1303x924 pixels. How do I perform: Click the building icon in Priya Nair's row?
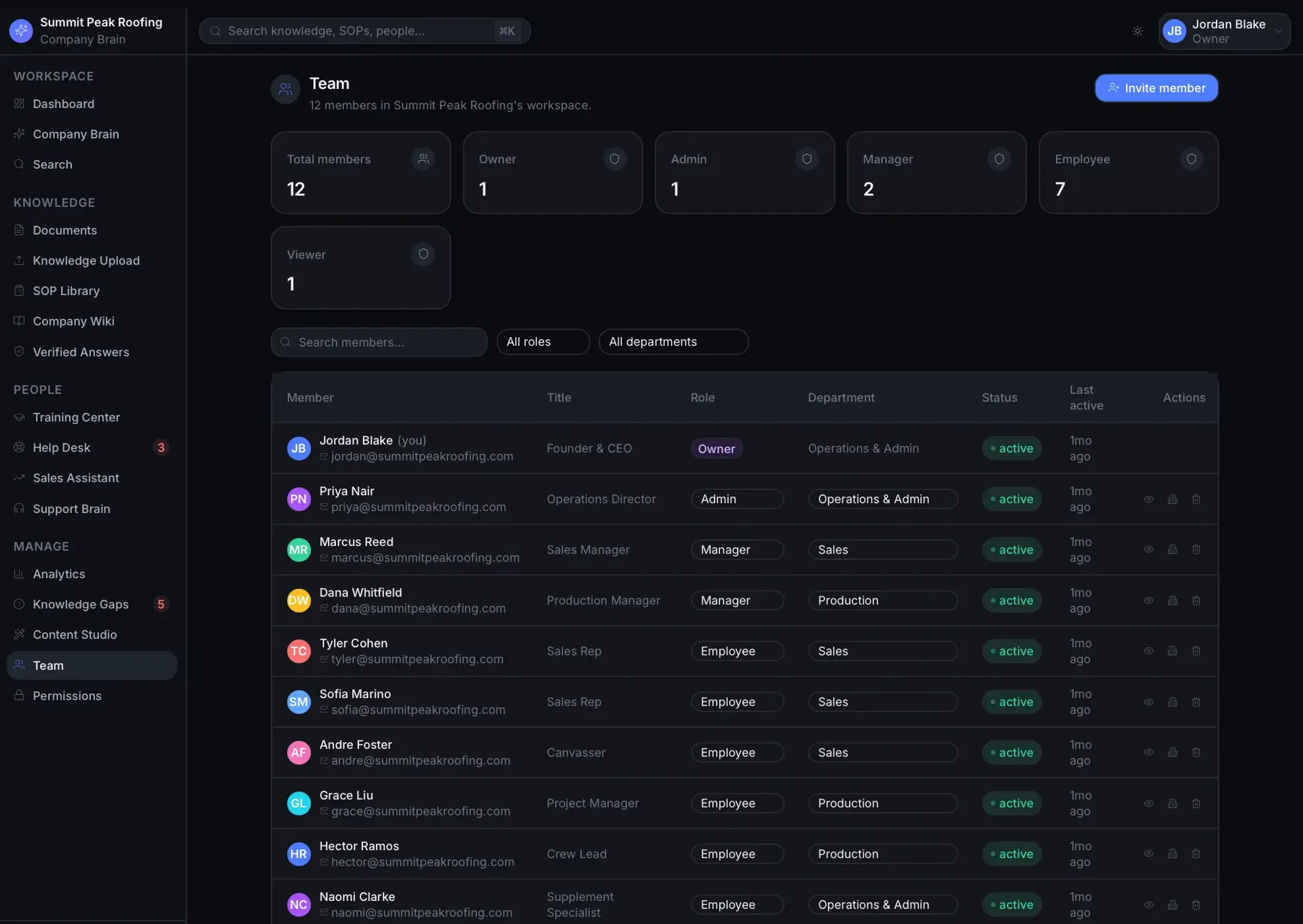(1172, 499)
